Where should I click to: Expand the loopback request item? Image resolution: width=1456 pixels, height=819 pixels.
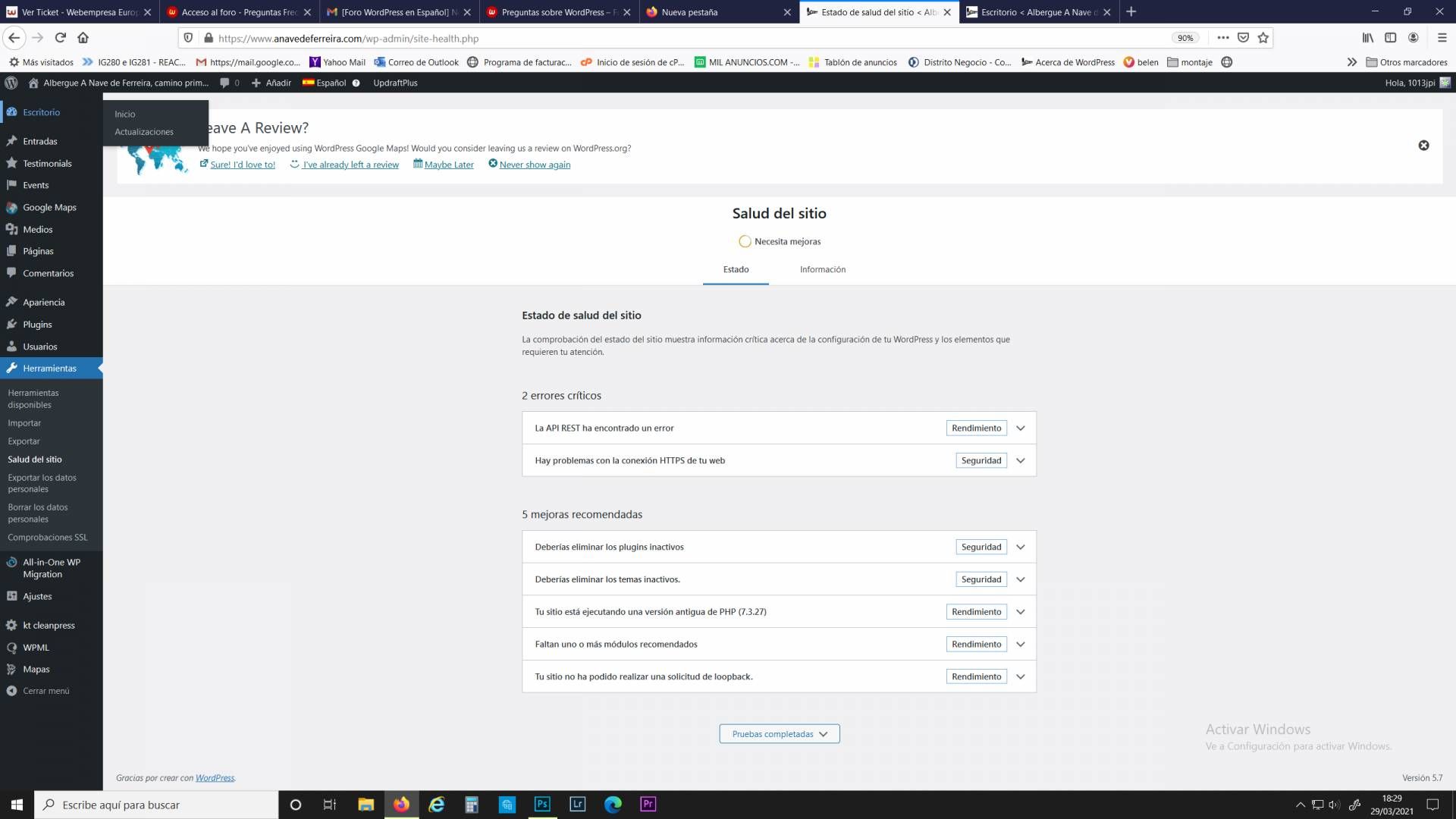pos(779,676)
